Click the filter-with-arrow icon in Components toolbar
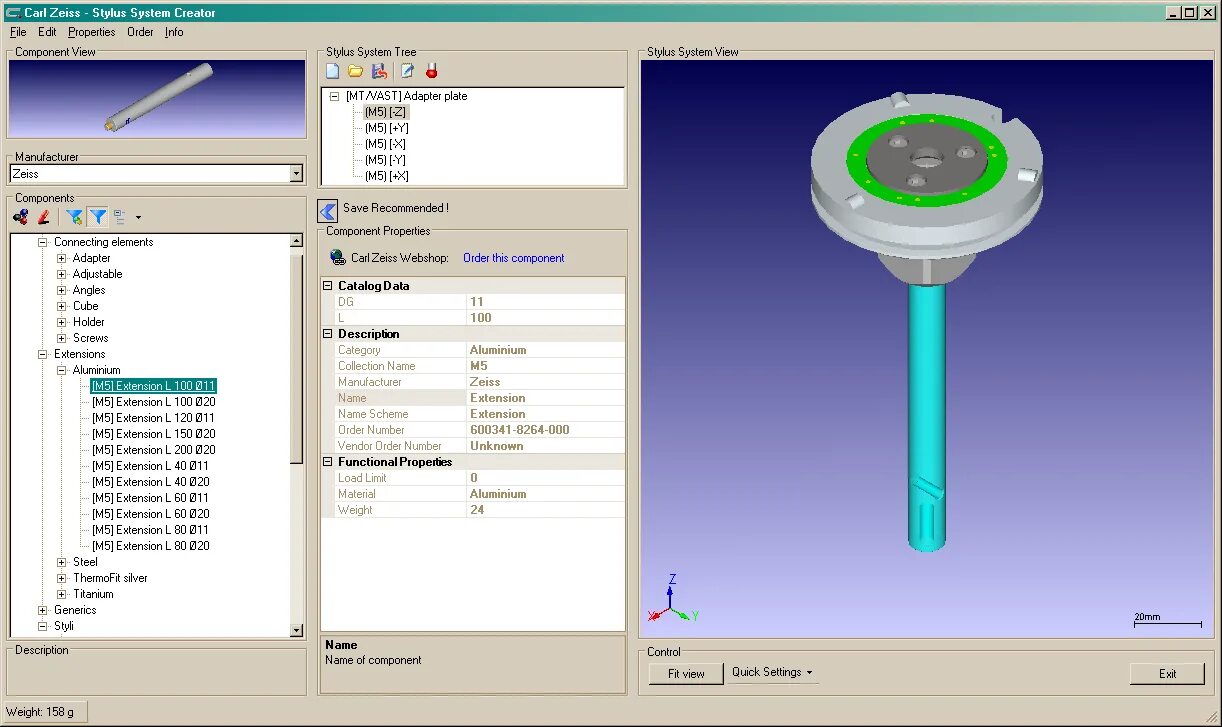The image size is (1222, 727). [74, 216]
